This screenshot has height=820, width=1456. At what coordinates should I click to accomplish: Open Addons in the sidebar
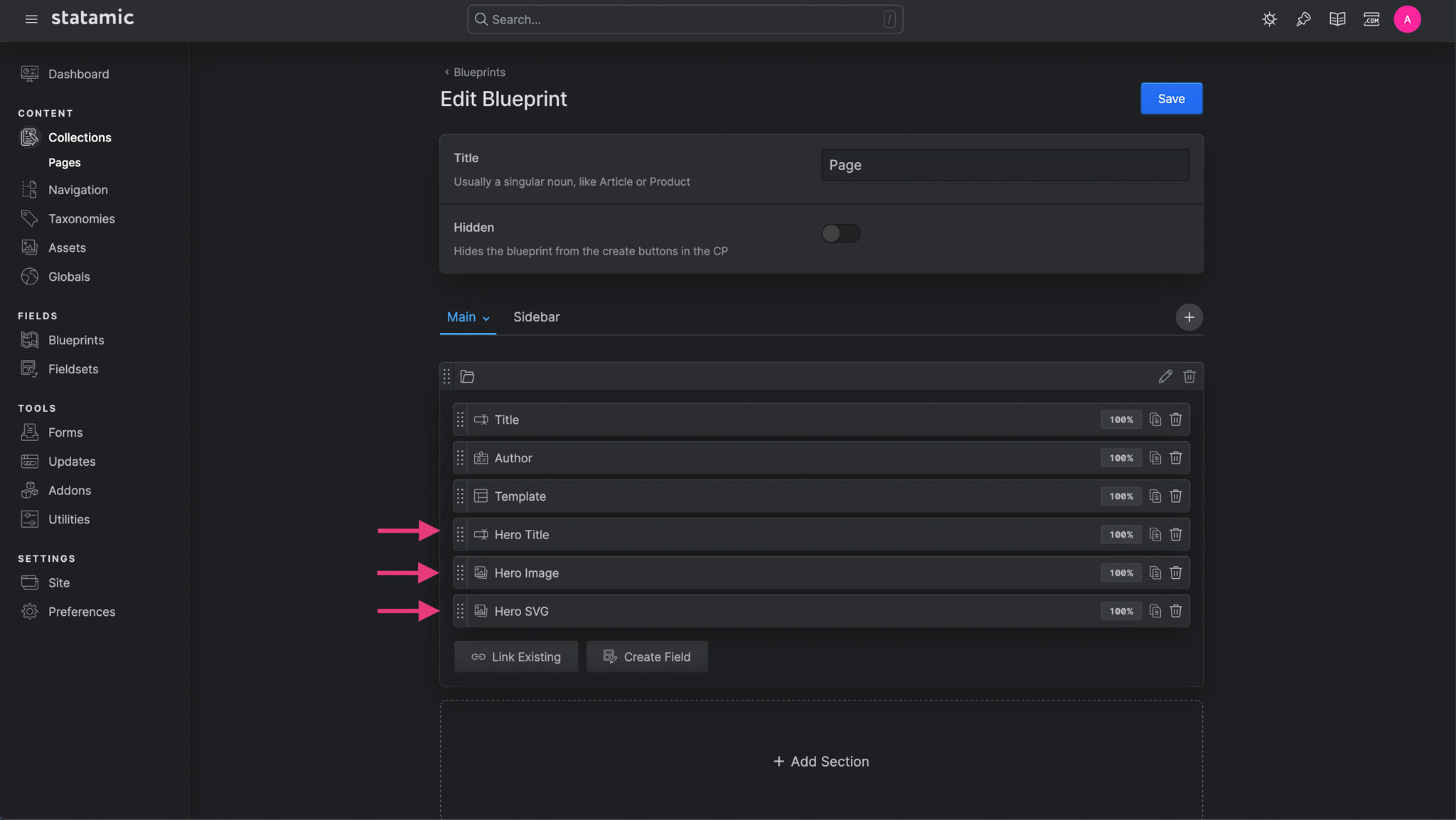pyautogui.click(x=70, y=491)
